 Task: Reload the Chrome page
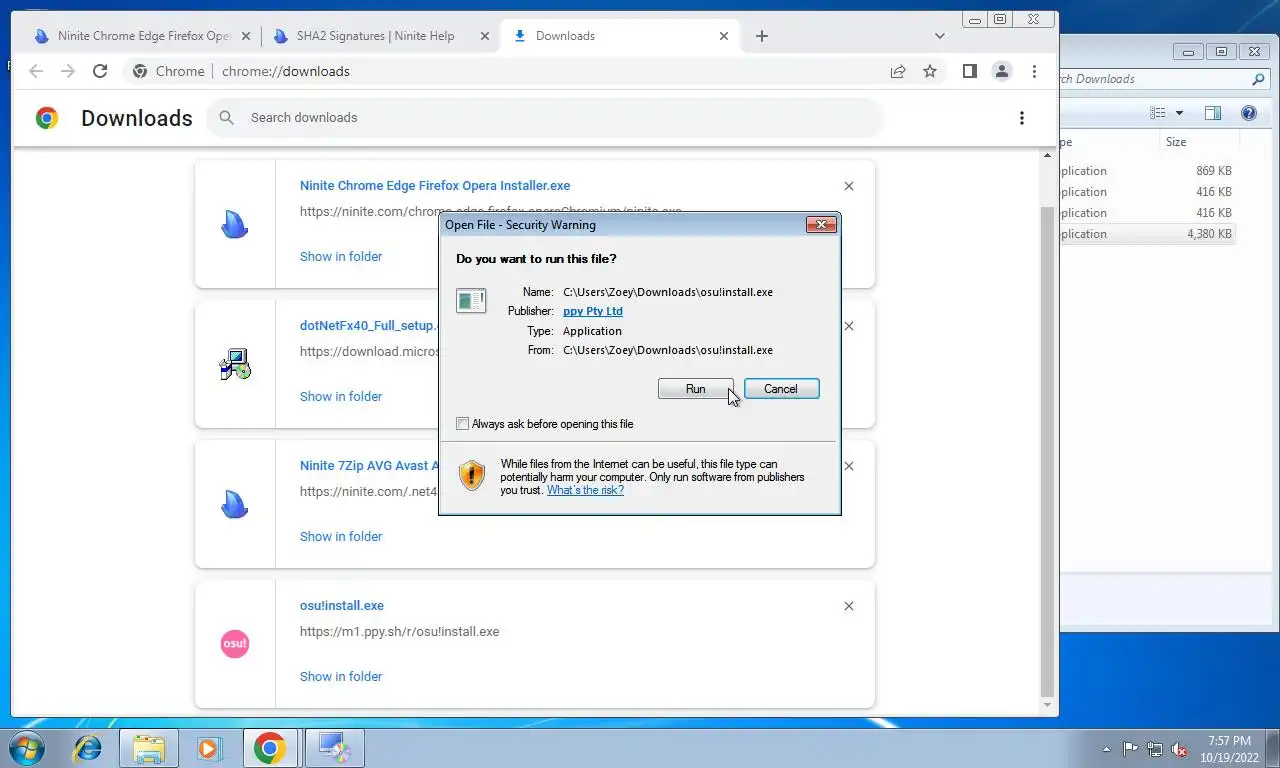(100, 71)
